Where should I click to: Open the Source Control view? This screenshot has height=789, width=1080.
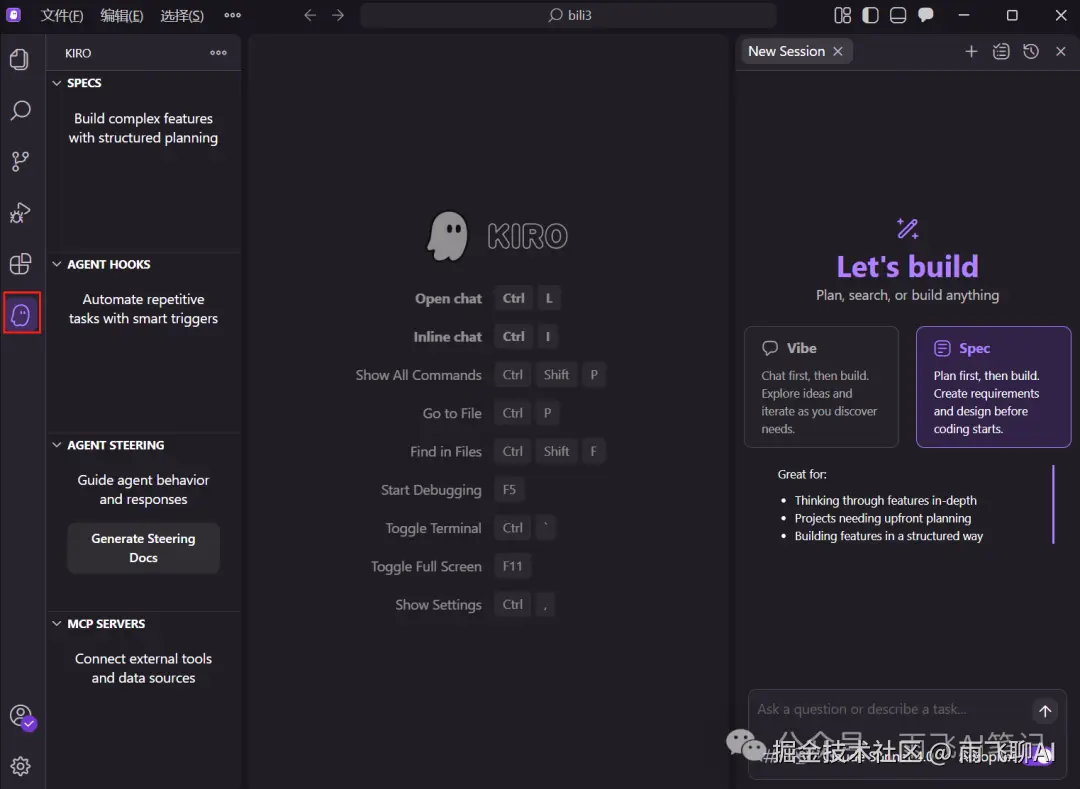coord(20,161)
